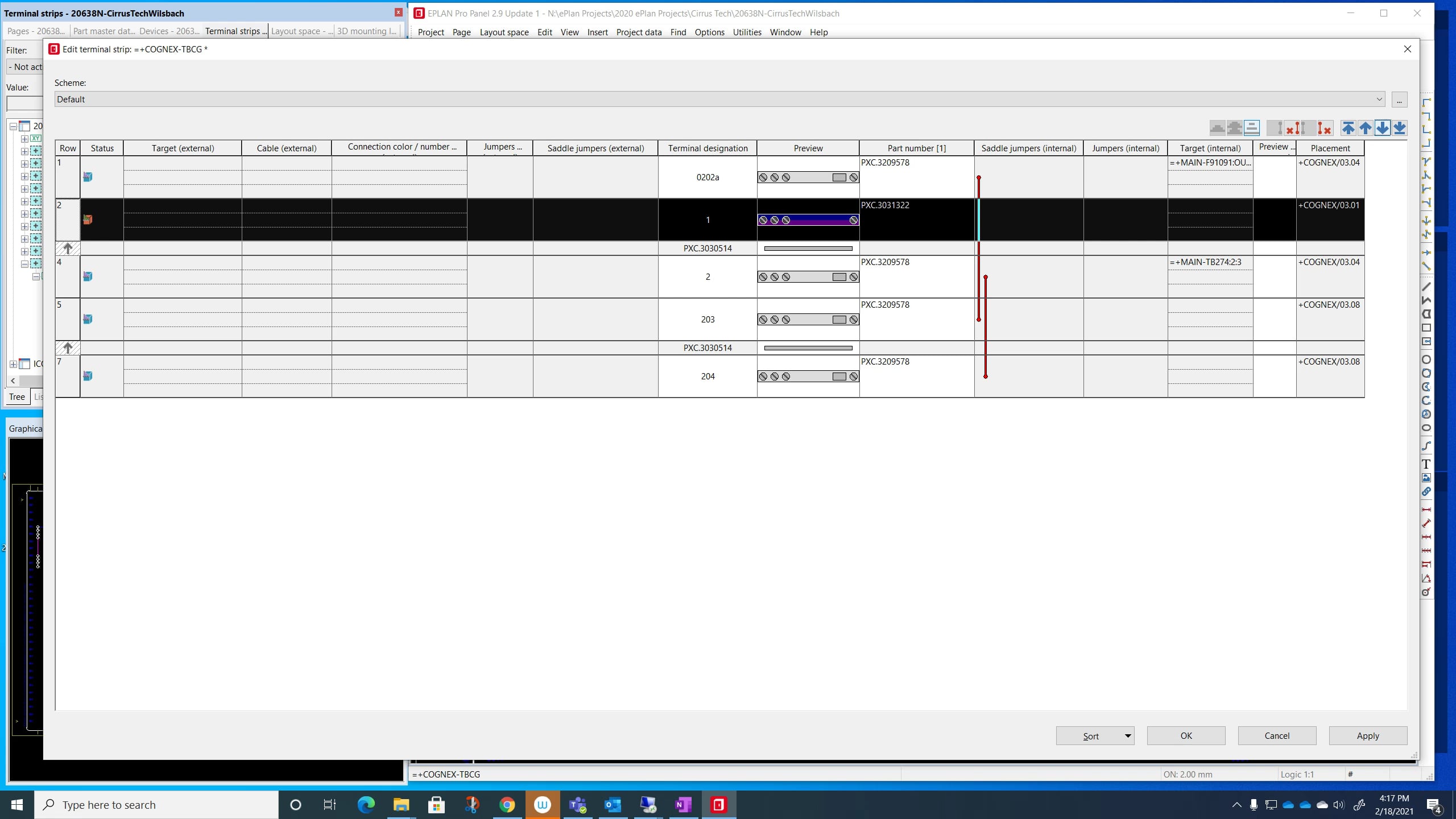Open the Project data menu

tap(638, 32)
